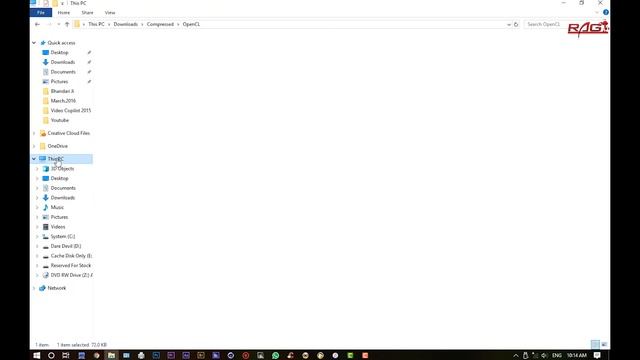Image resolution: width=640 pixels, height=360 pixels.
Task: Expand 3D Objects tree node
Action: point(37,169)
